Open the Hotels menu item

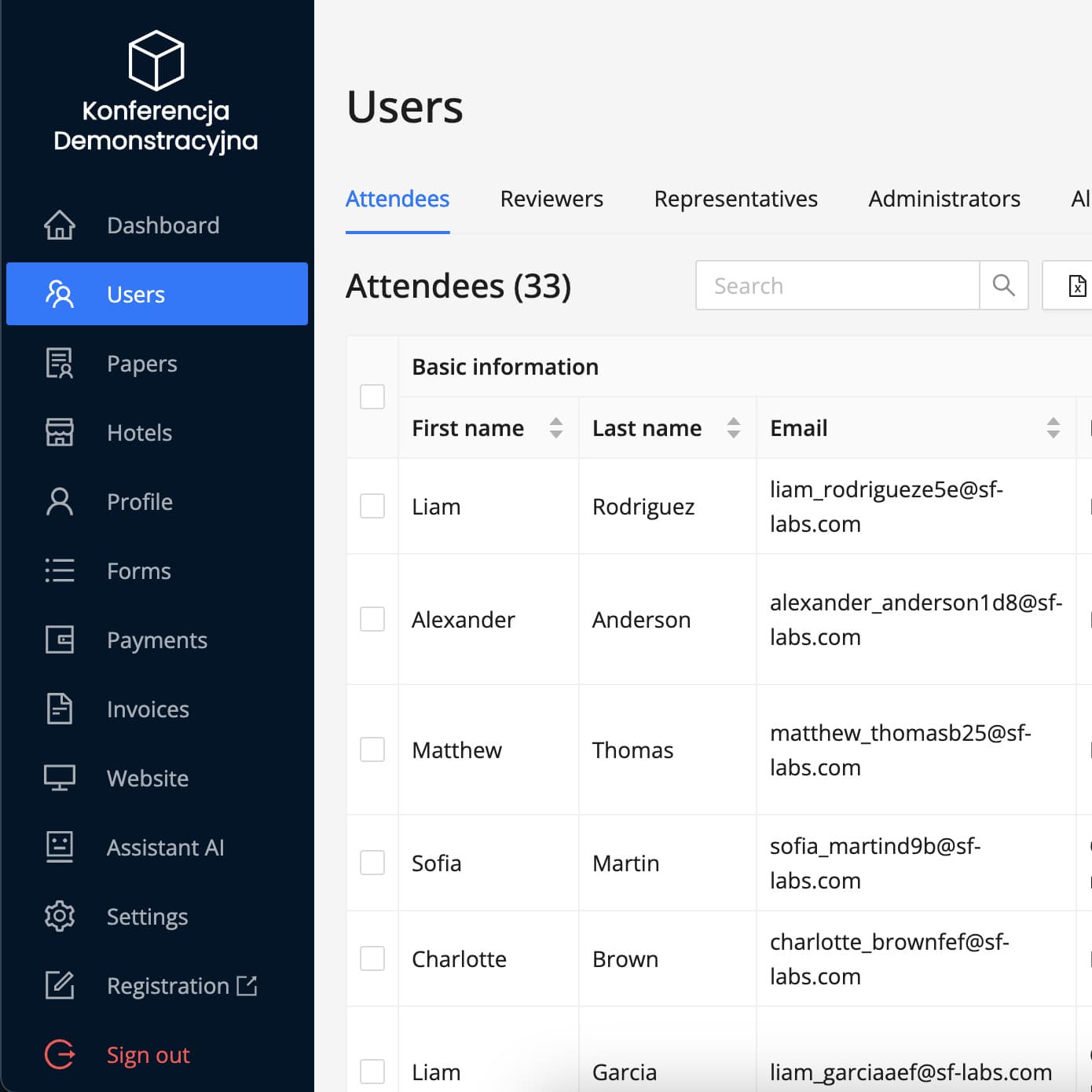point(157,433)
